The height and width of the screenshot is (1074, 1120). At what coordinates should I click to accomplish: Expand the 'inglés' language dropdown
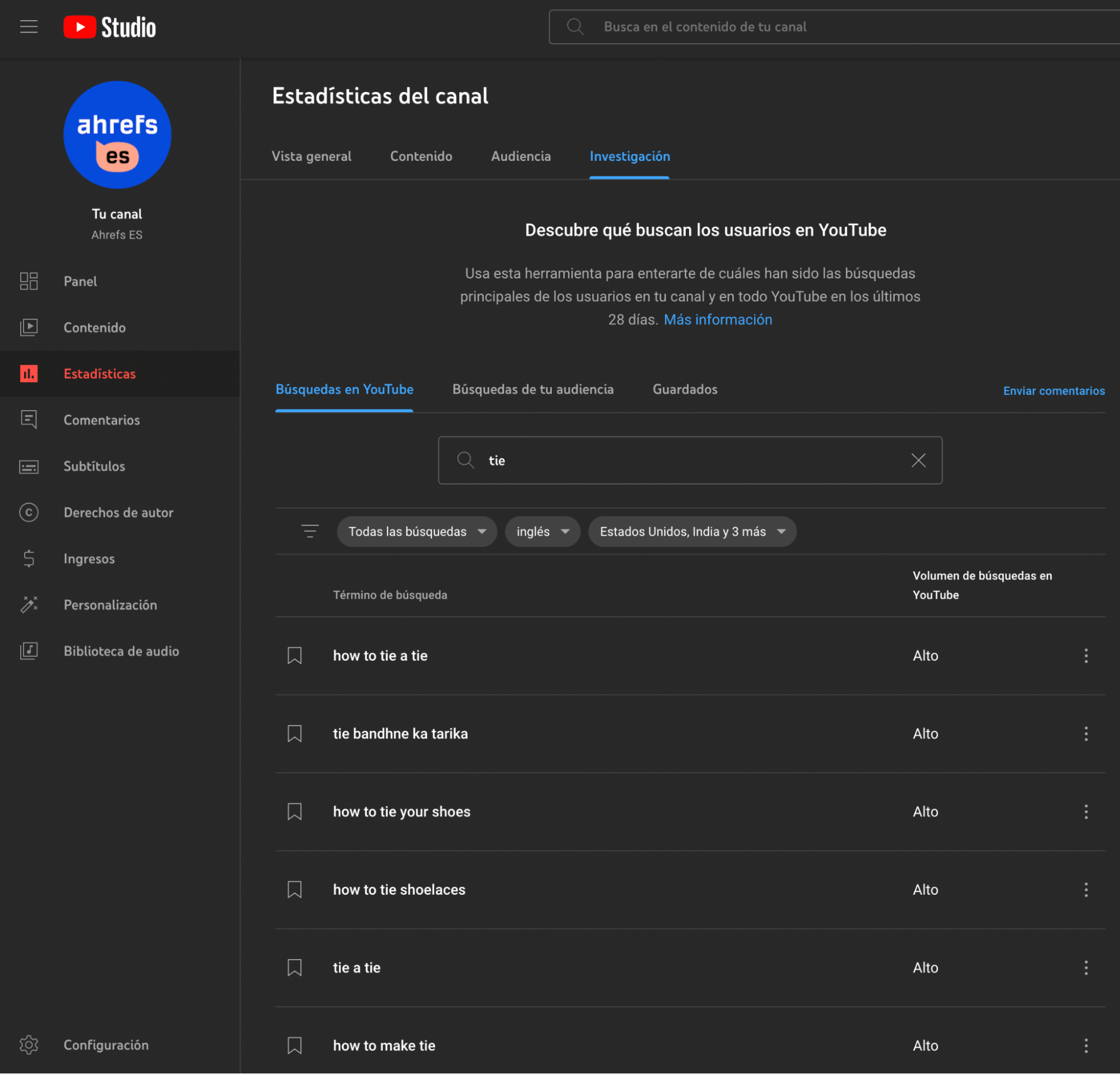(542, 531)
